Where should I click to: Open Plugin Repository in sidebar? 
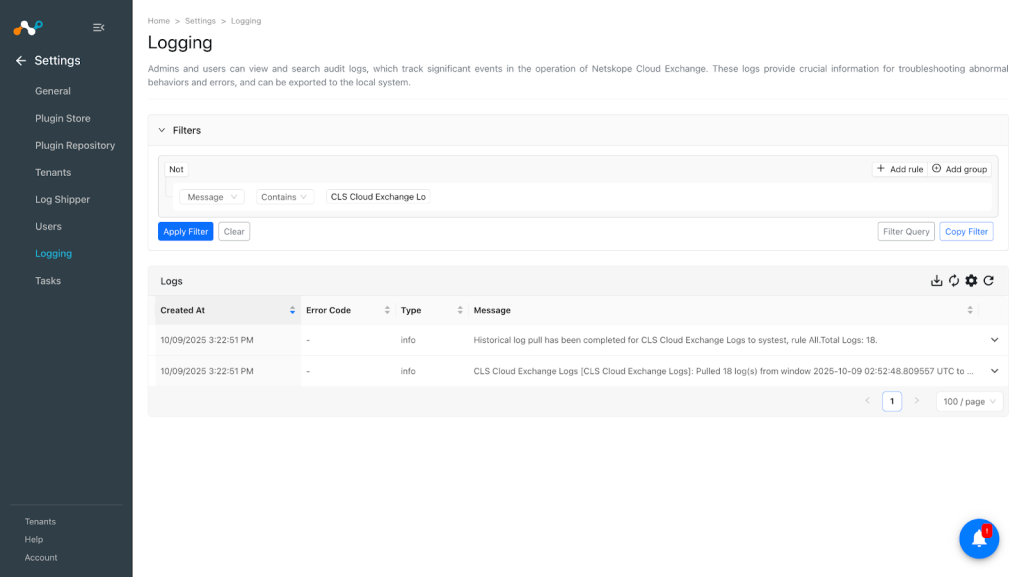[x=75, y=146]
